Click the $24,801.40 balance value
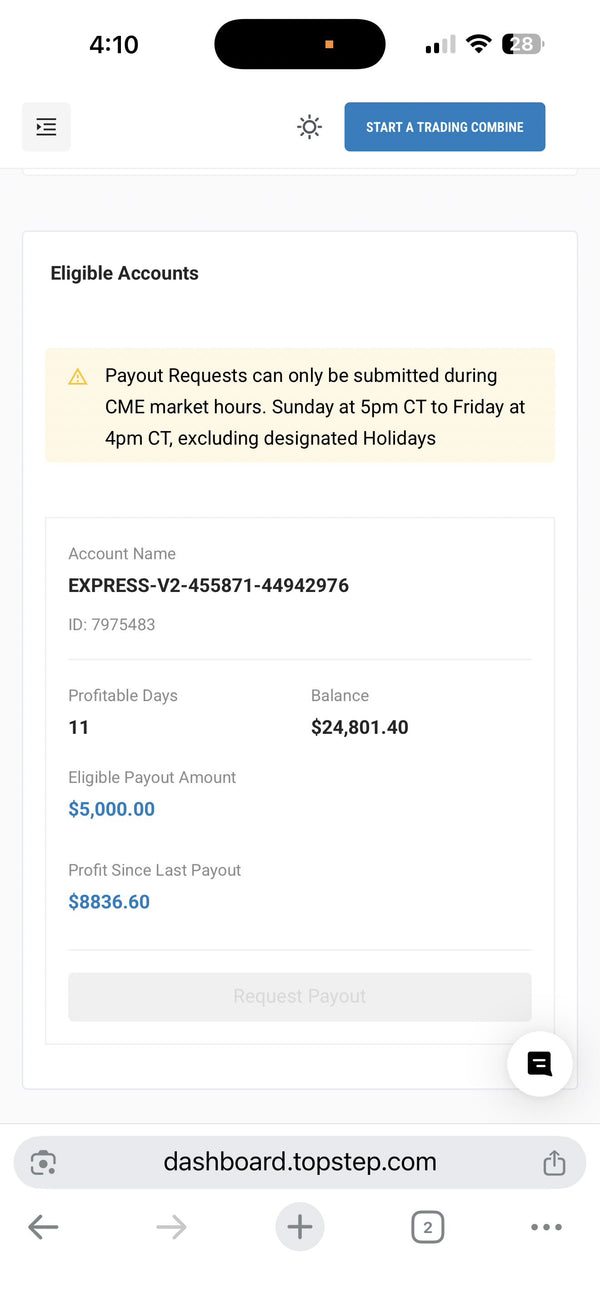This screenshot has width=600, height=1304. pyautogui.click(x=359, y=728)
